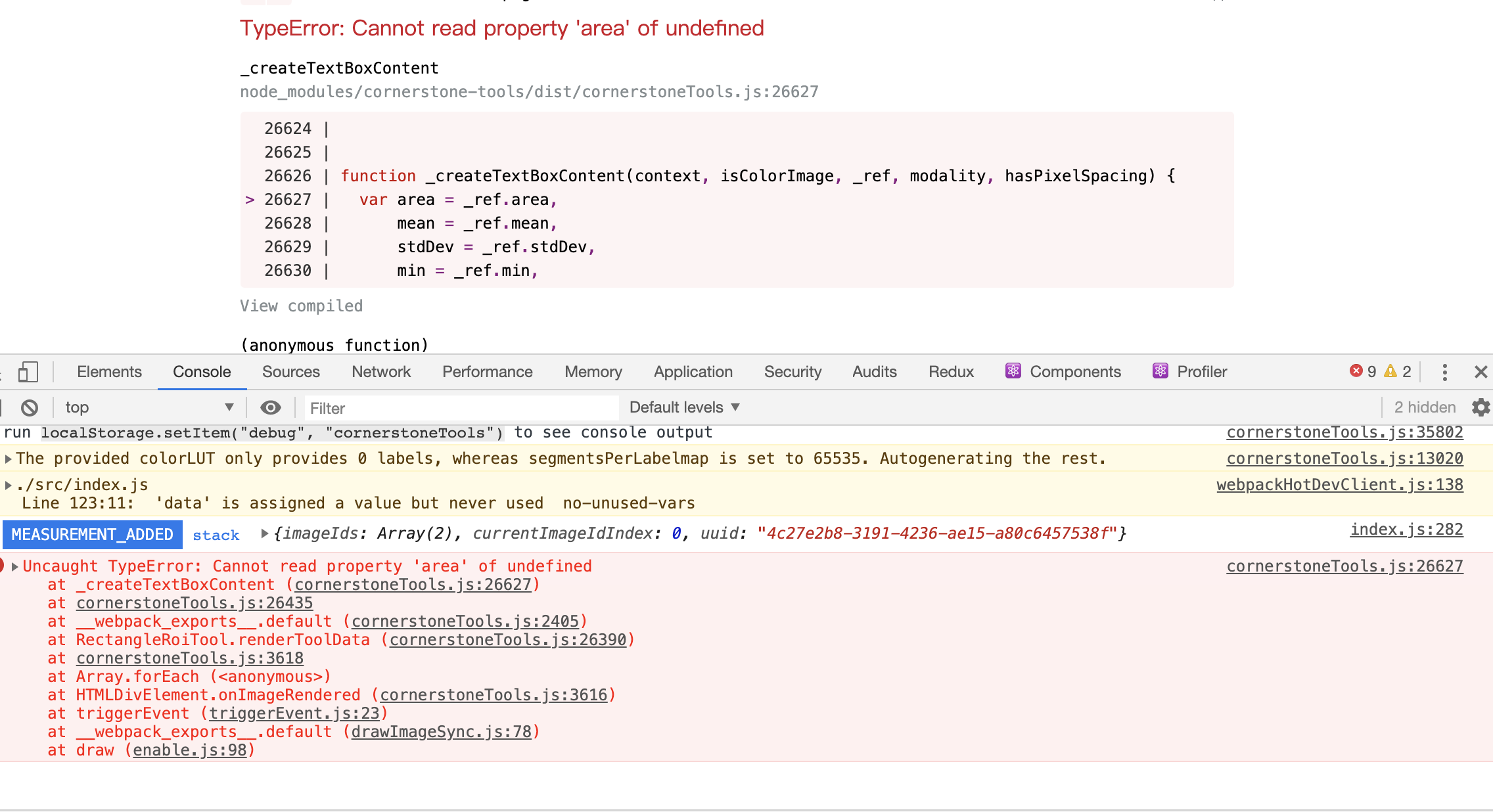Image resolution: width=1493 pixels, height=812 pixels.
Task: Click the 2 hidden messages link
Action: click(x=1423, y=407)
